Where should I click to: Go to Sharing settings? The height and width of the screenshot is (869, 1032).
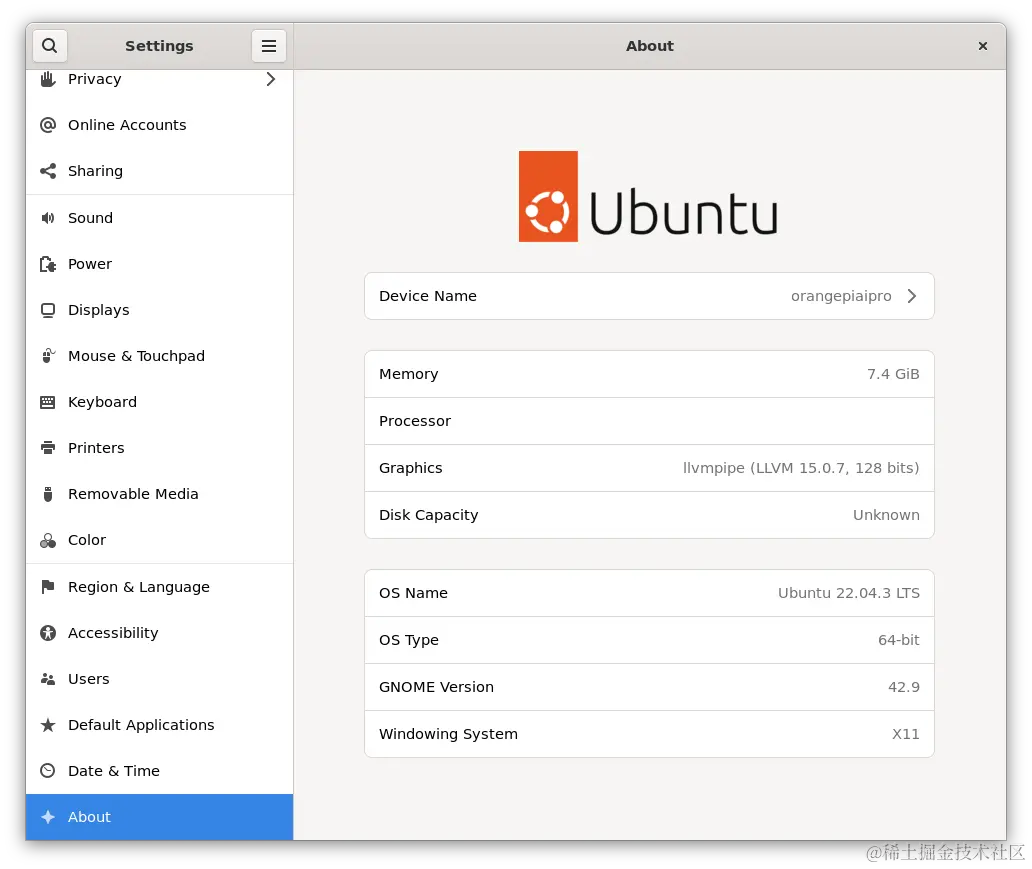(159, 171)
